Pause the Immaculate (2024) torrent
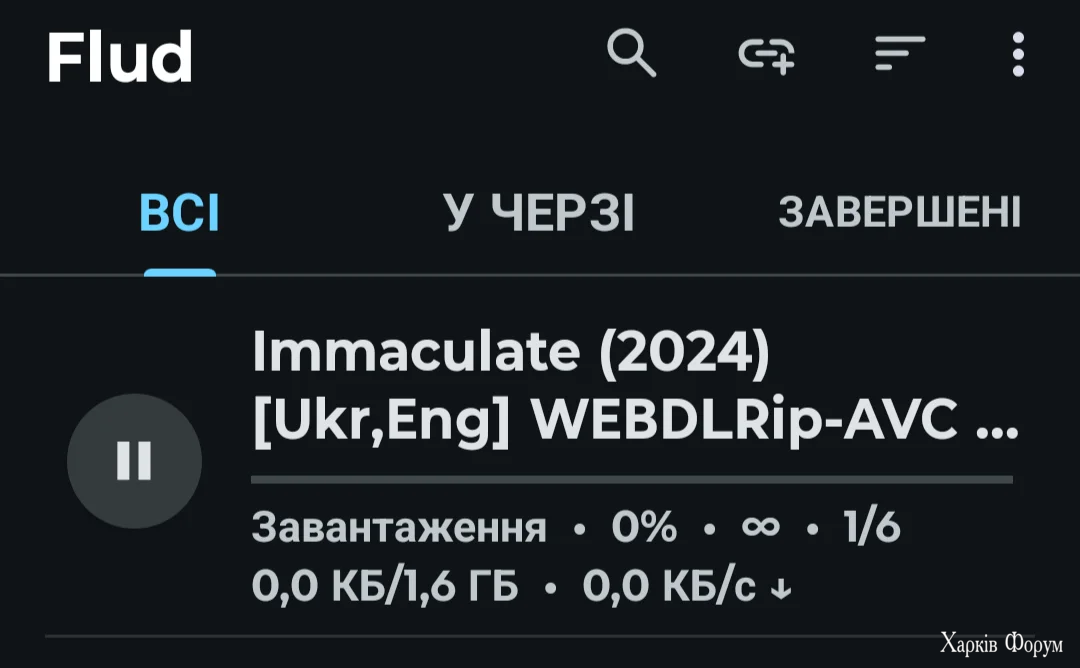Image resolution: width=1080 pixels, height=668 pixels. point(134,461)
